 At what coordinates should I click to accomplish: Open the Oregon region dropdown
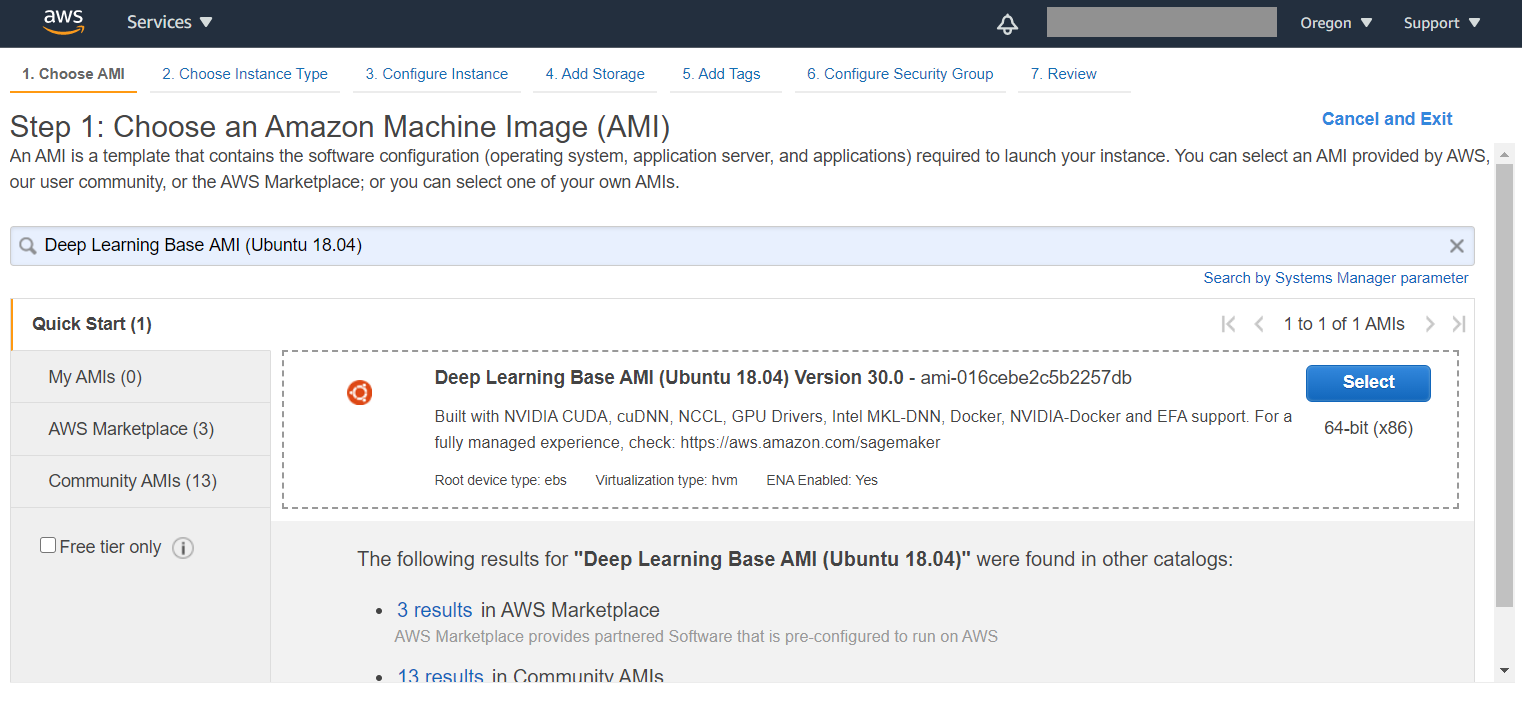tap(1336, 23)
